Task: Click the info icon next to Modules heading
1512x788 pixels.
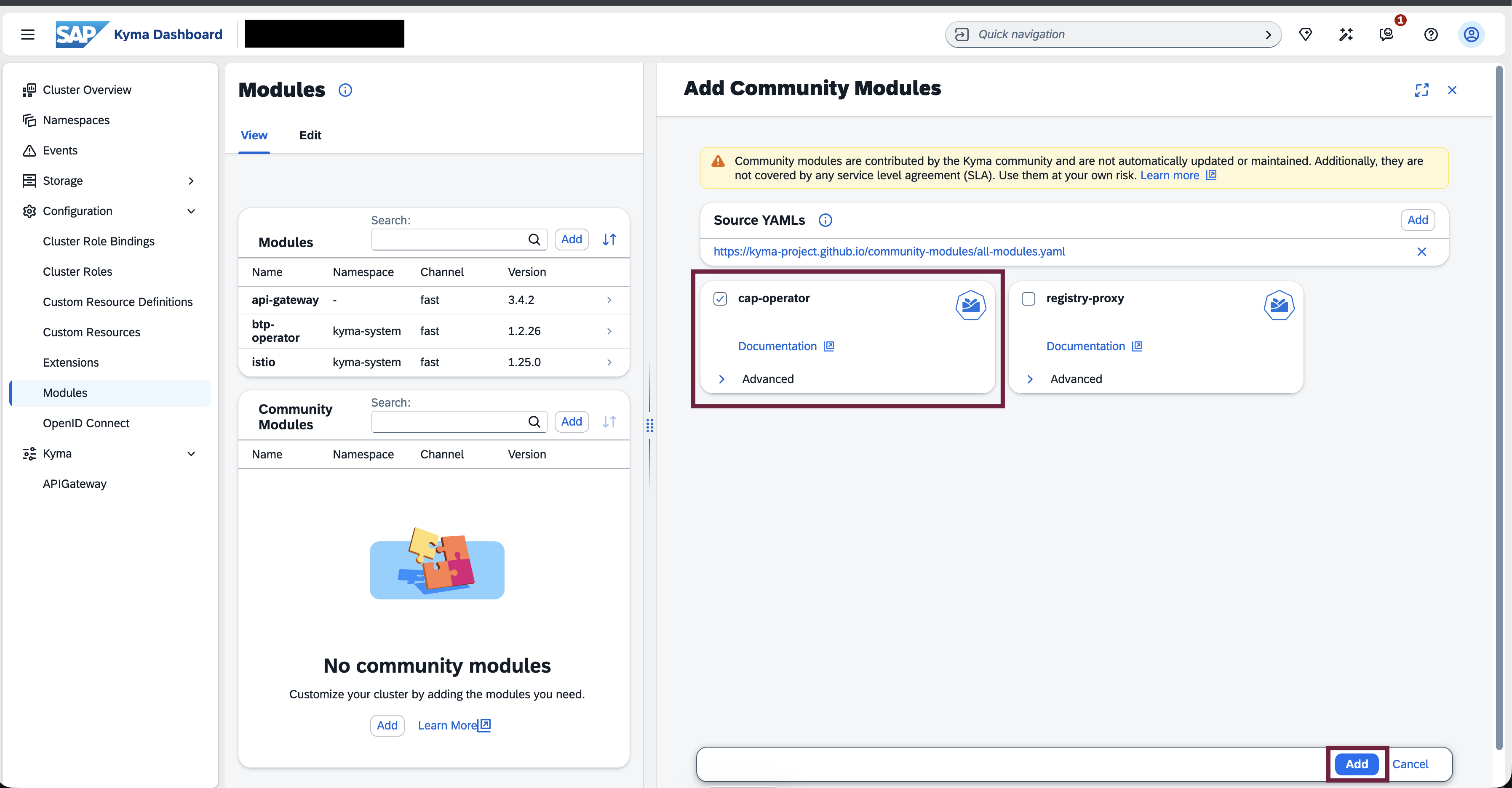Action: tap(345, 90)
